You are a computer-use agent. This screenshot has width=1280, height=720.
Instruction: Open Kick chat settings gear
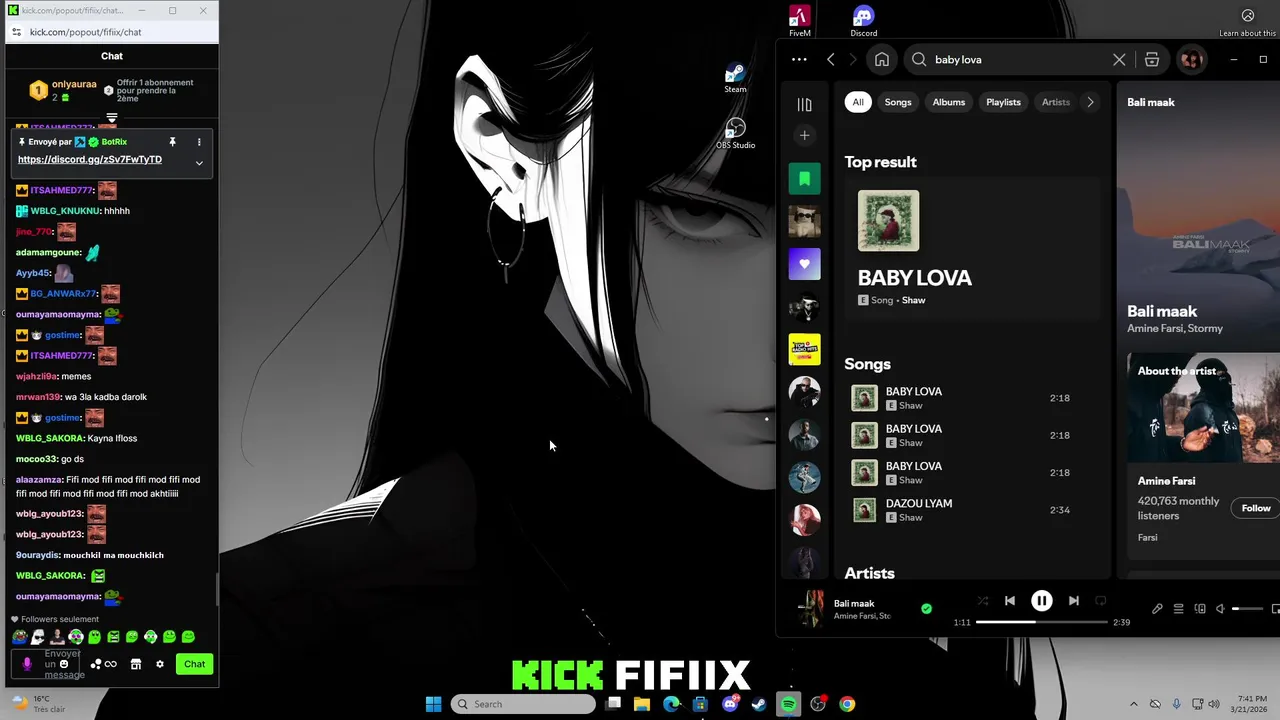pos(159,664)
